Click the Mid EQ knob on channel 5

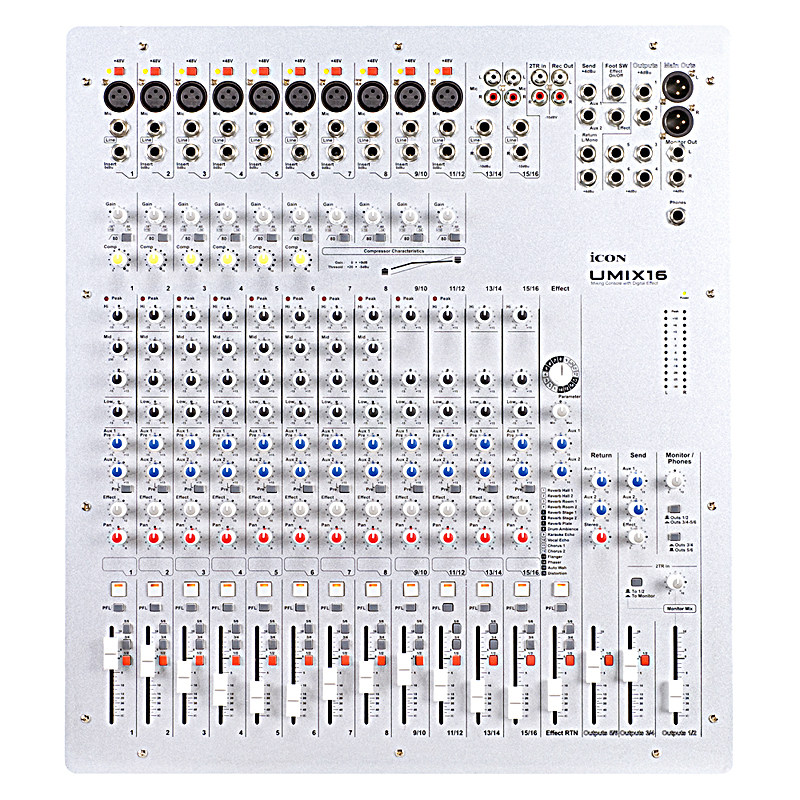click(264, 348)
